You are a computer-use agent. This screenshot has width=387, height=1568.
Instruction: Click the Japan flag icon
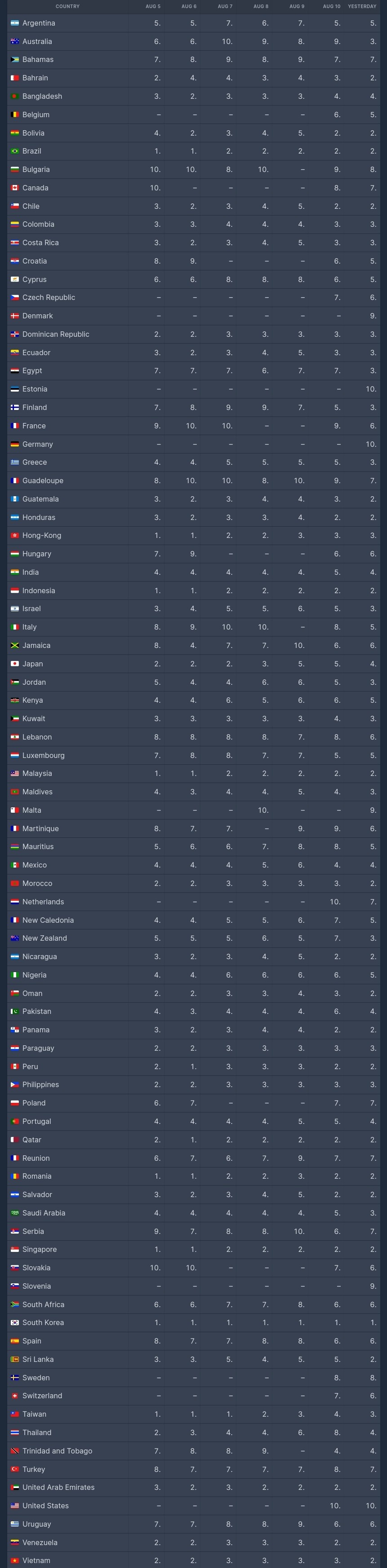(x=15, y=664)
